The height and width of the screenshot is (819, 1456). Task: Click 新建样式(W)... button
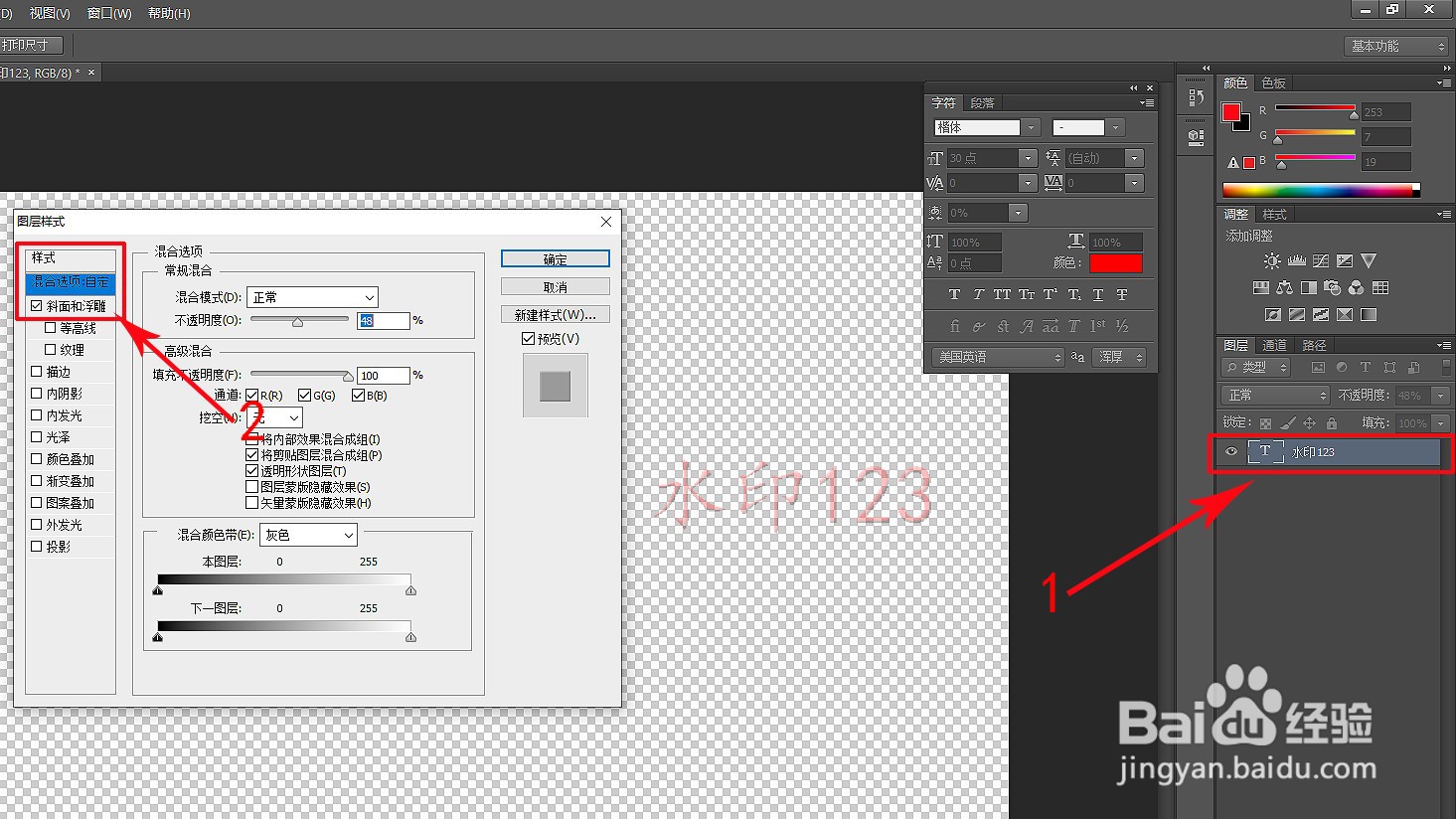tap(556, 314)
